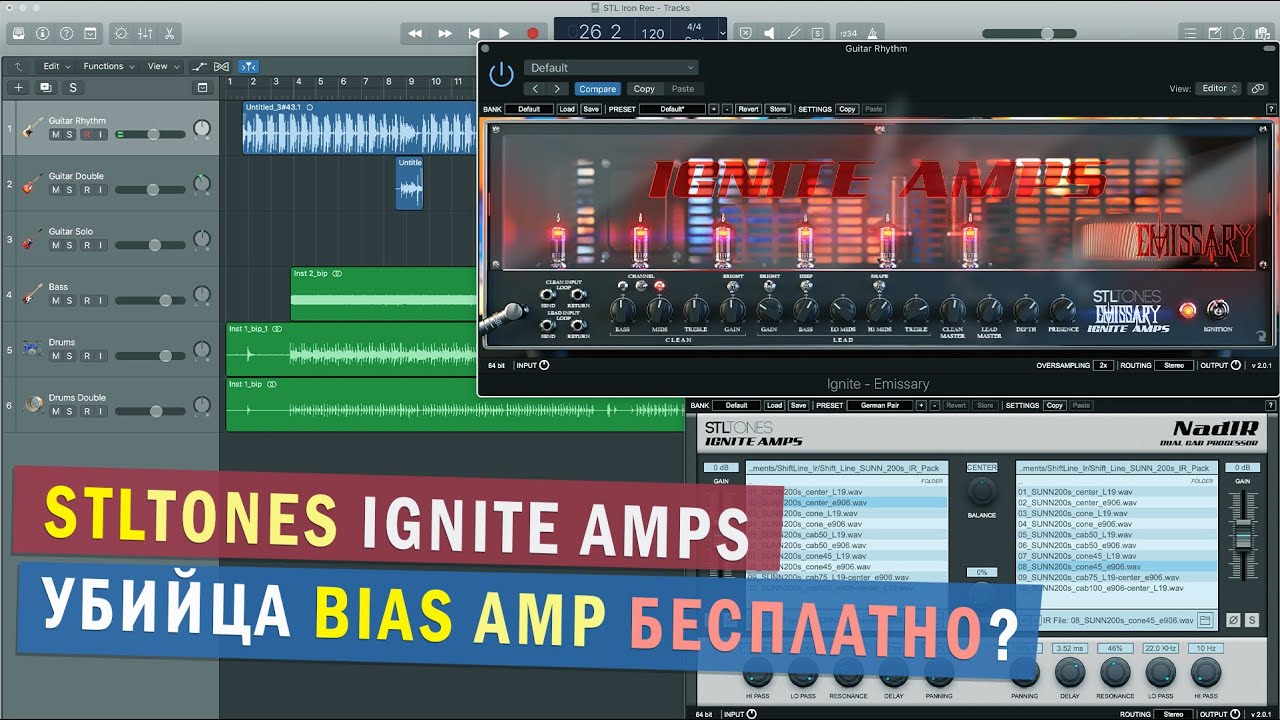The height and width of the screenshot is (720, 1280).
Task: Click the NadIR right channel phase invert icon
Action: click(1233, 620)
